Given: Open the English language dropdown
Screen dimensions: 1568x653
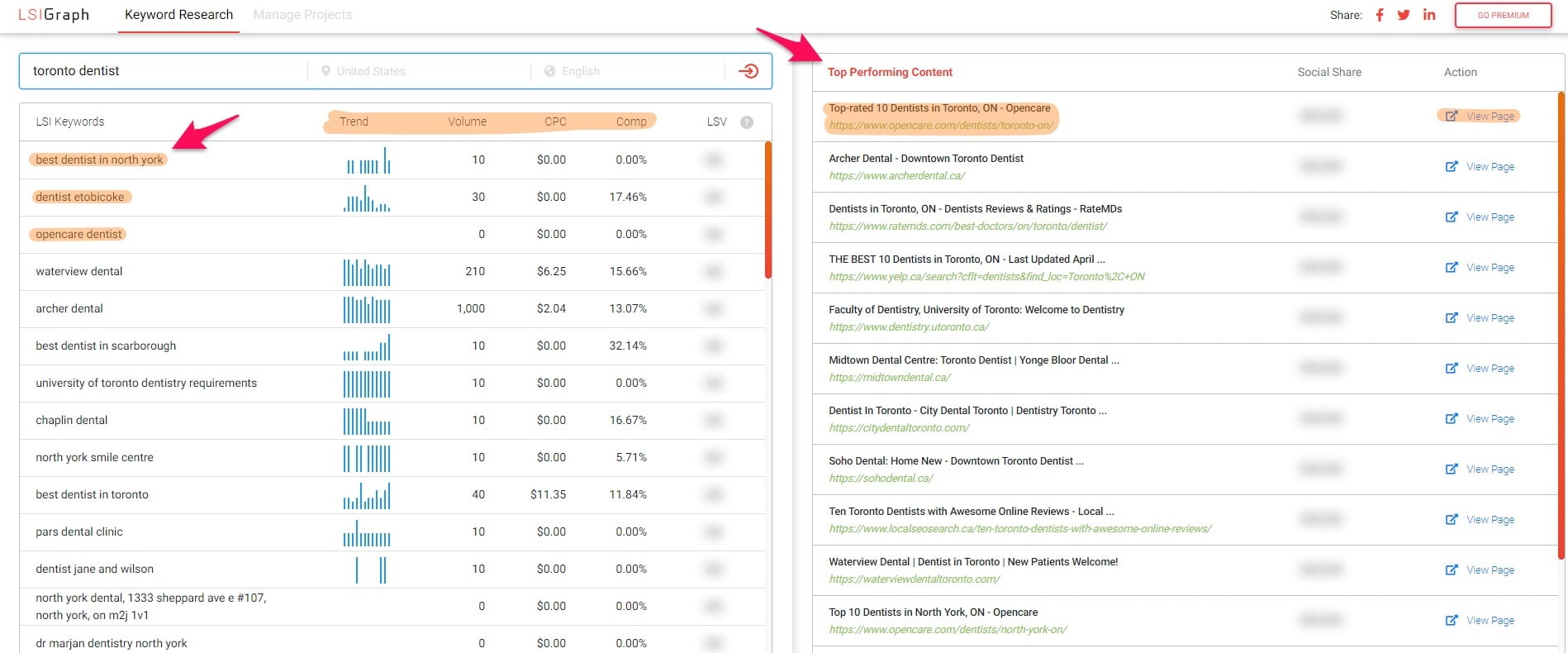Looking at the screenshot, I should click(x=628, y=71).
